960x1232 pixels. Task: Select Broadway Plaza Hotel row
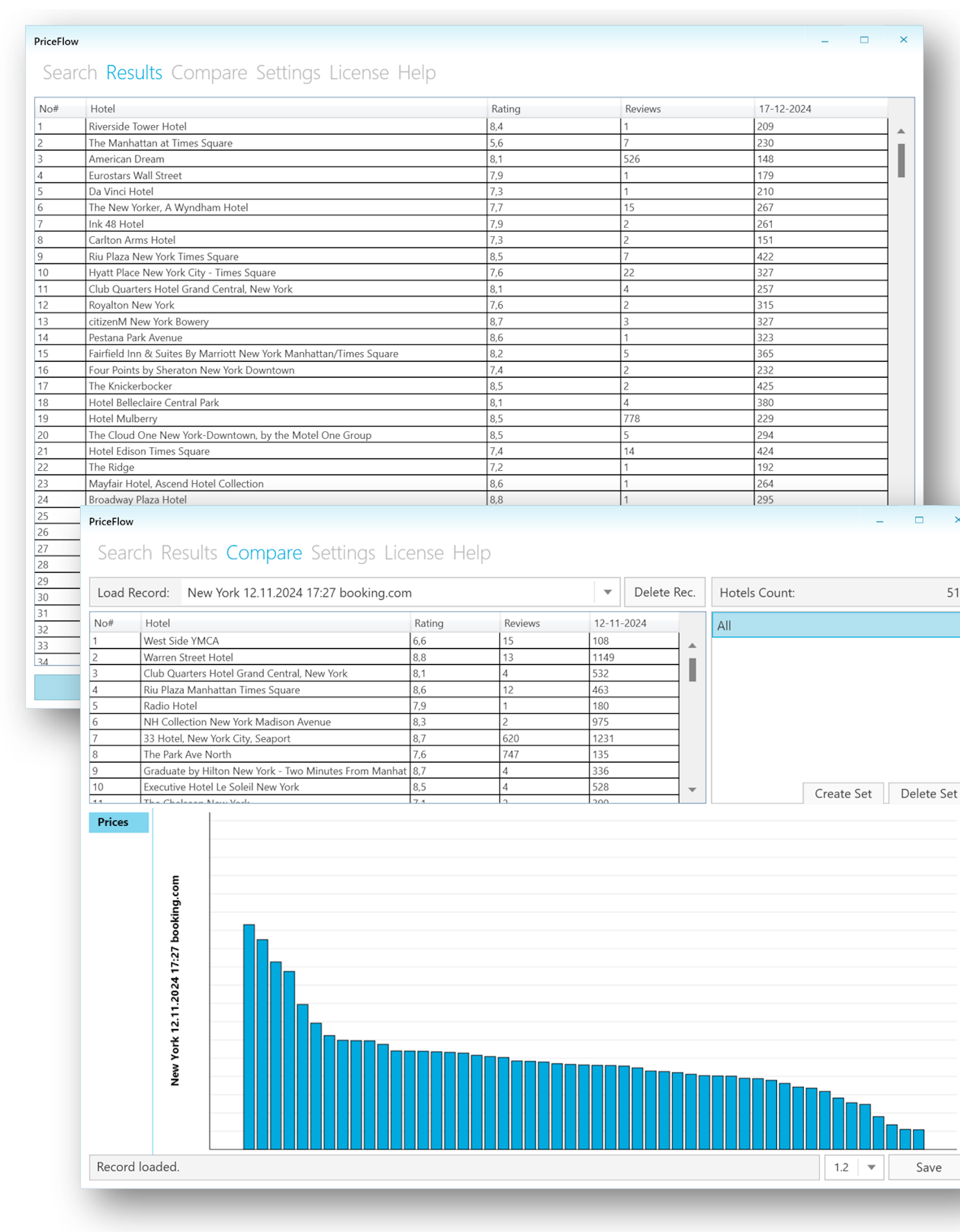coord(461,500)
